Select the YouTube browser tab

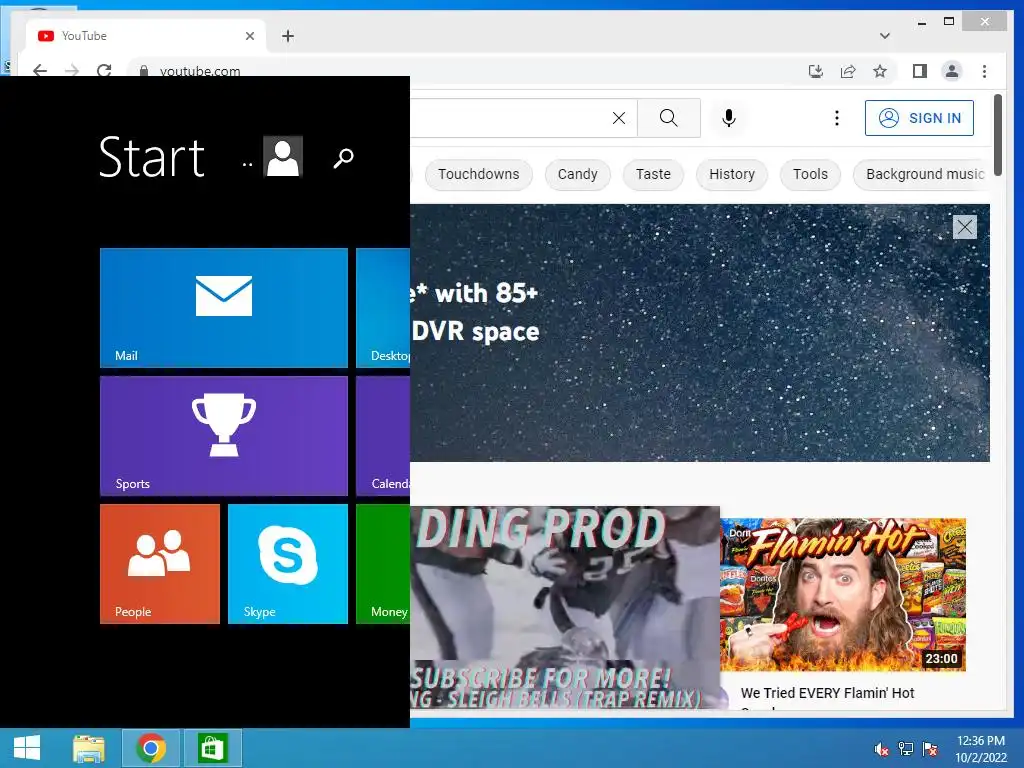click(145, 36)
